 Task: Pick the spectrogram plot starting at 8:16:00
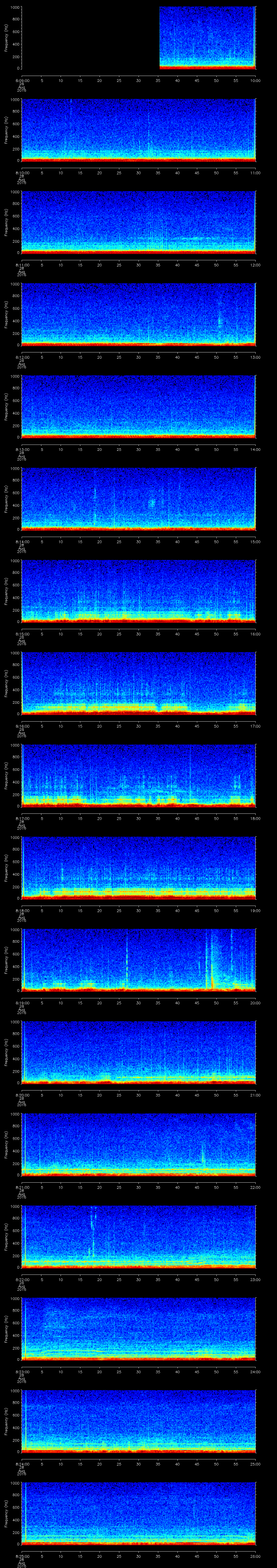point(139,683)
